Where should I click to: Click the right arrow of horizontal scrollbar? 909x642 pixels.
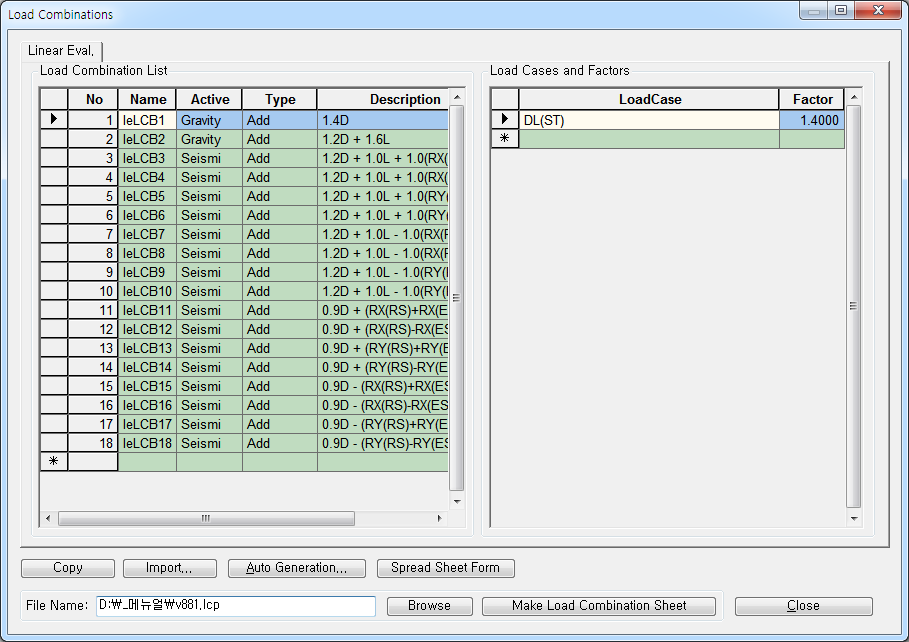point(439,518)
